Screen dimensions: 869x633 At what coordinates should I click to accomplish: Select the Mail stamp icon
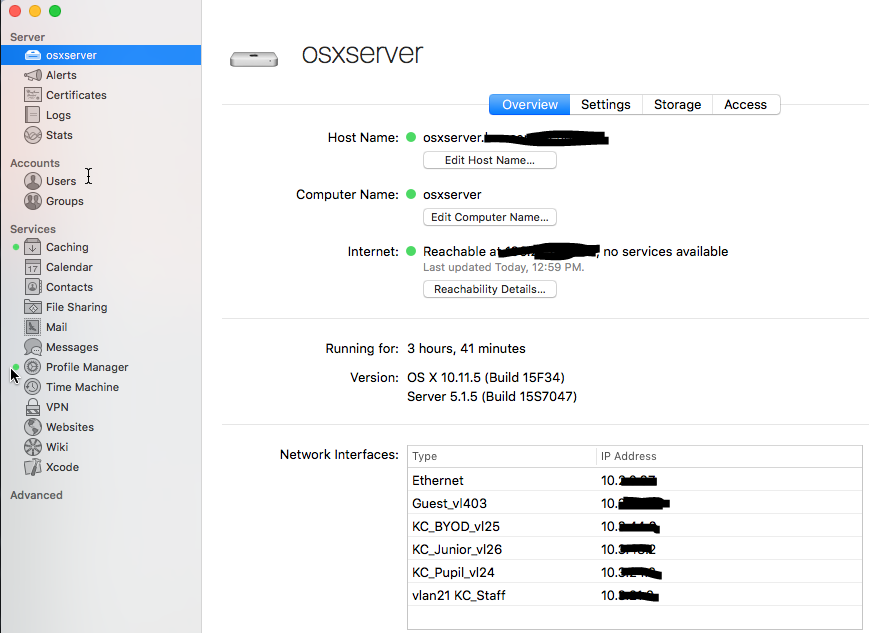(x=33, y=327)
